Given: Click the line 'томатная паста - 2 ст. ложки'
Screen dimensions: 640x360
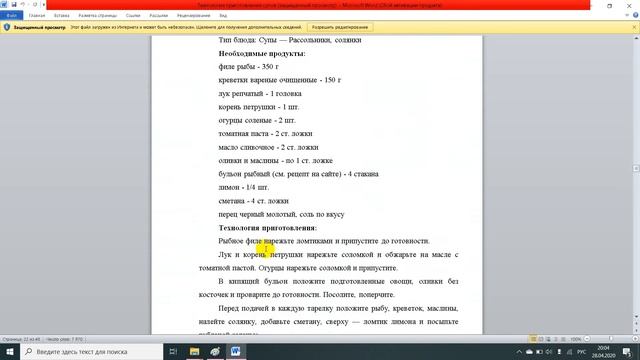Looking at the screenshot, I should click(265, 133).
